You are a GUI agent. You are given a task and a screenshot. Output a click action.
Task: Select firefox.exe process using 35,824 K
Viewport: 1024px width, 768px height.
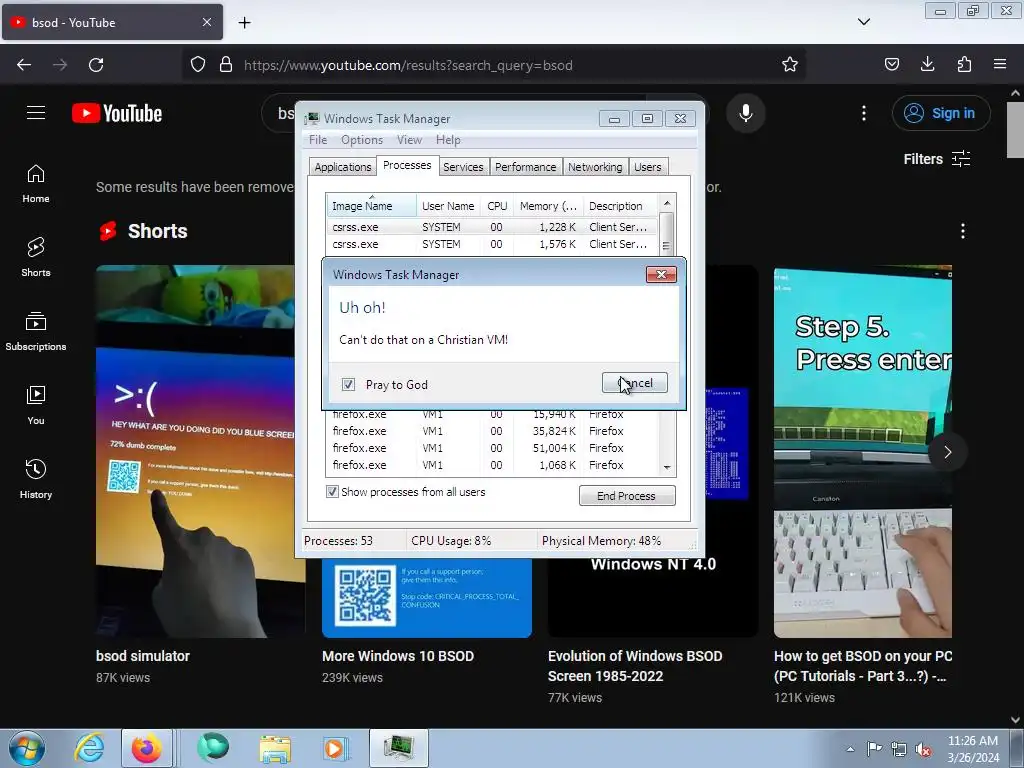pos(492,431)
